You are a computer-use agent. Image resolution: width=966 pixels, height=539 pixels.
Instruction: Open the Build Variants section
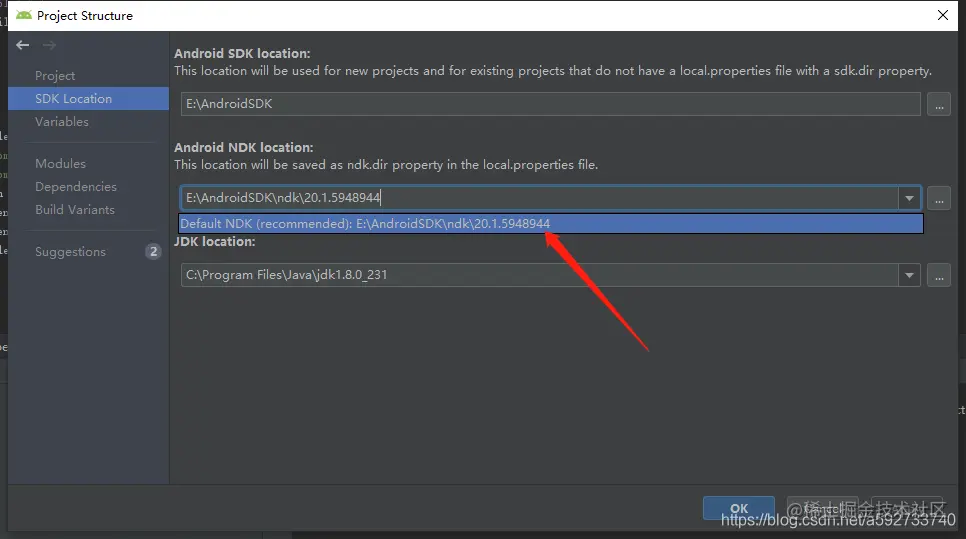coord(75,210)
